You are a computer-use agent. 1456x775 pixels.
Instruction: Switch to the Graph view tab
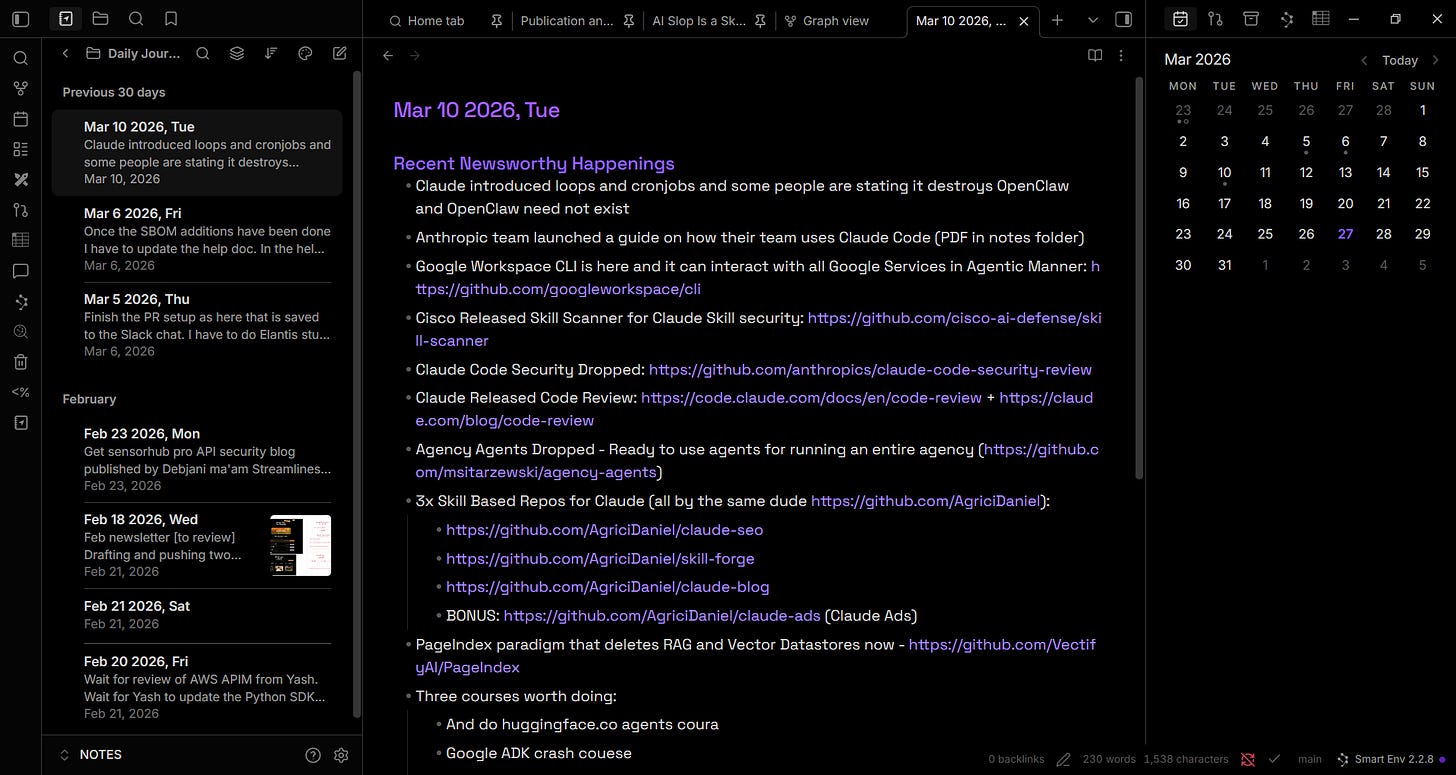(827, 20)
